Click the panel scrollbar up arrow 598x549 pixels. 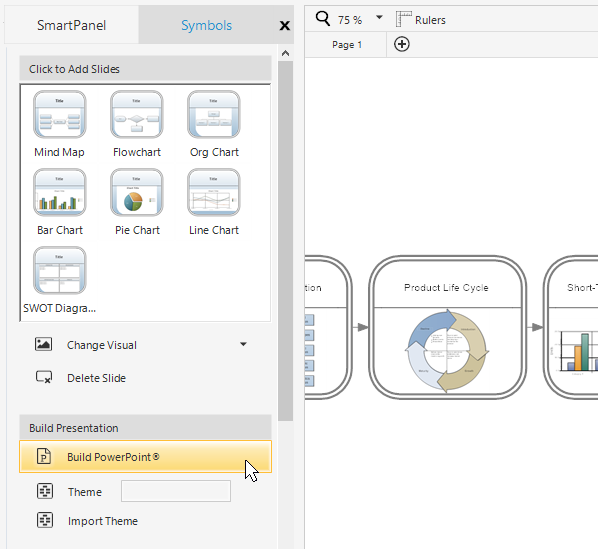[x=285, y=53]
